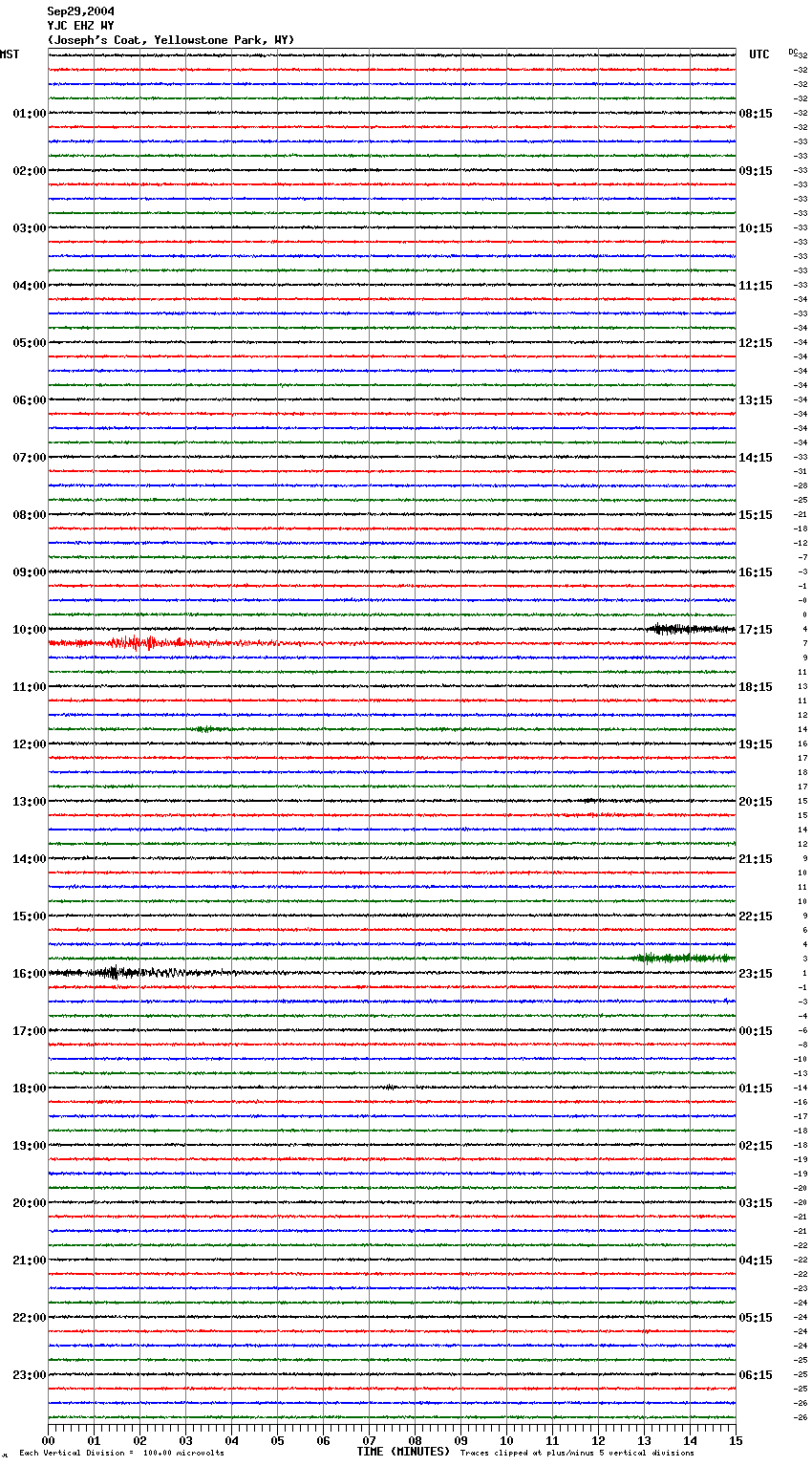This screenshot has height=1466, width=812.
Task: Click the 10:15 UTC time label
Action: (x=756, y=228)
